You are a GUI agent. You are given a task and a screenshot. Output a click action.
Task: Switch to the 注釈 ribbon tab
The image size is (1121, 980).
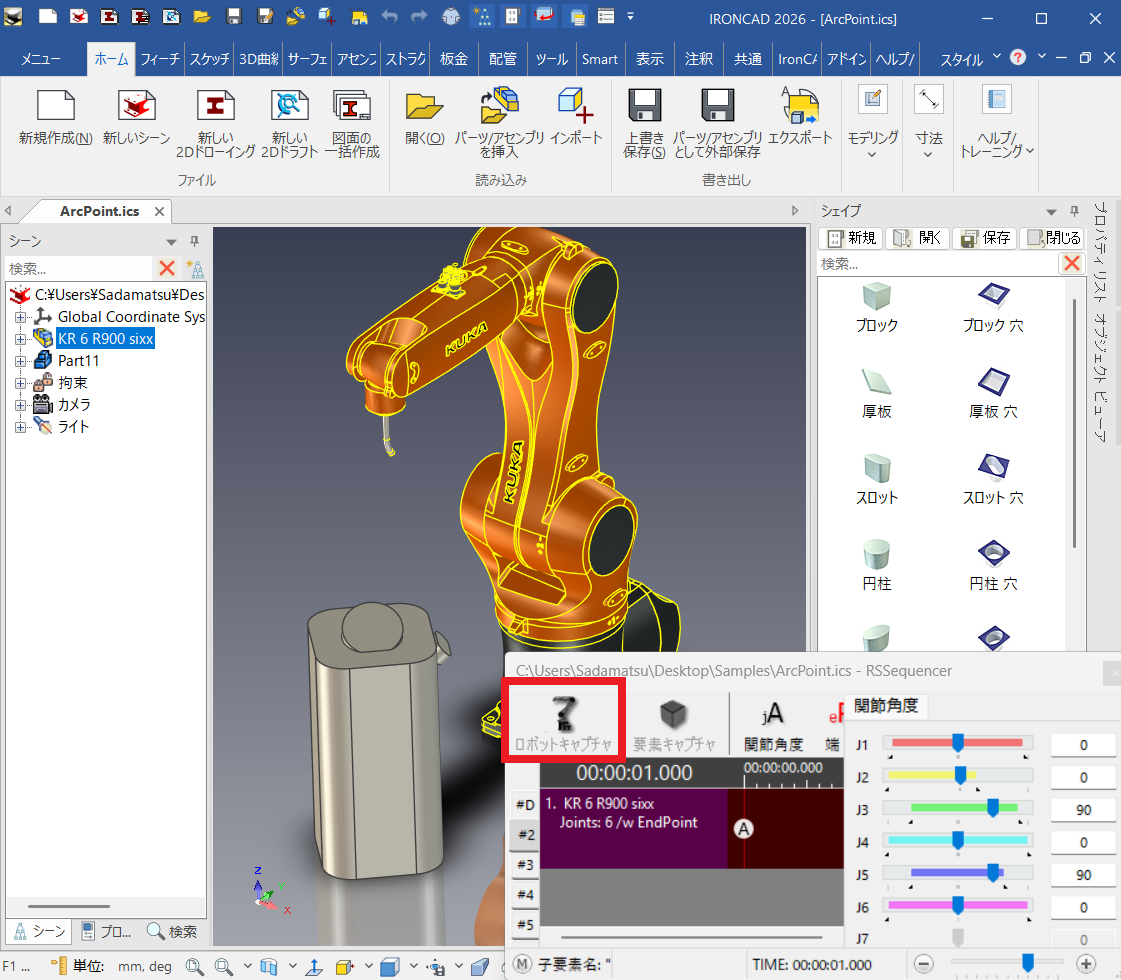pyautogui.click(x=698, y=59)
